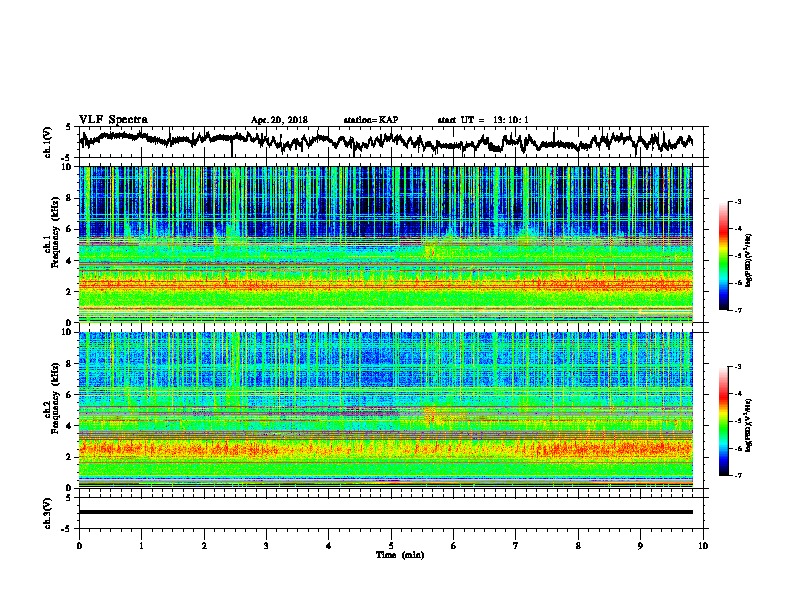The height and width of the screenshot is (612, 792).
Task: Click time axis tick label 8
Action: [x=578, y=546]
